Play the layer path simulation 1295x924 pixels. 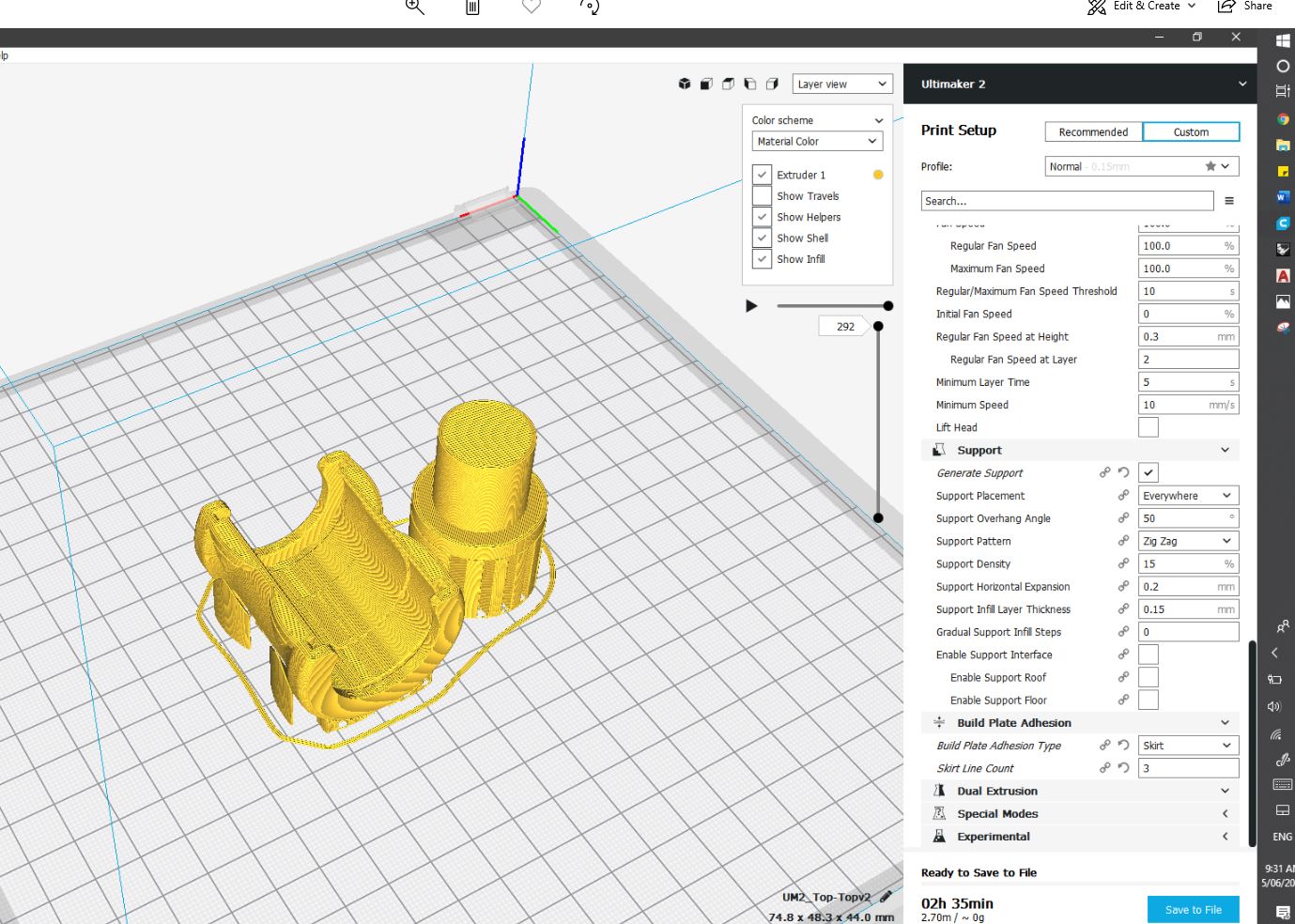coord(751,306)
